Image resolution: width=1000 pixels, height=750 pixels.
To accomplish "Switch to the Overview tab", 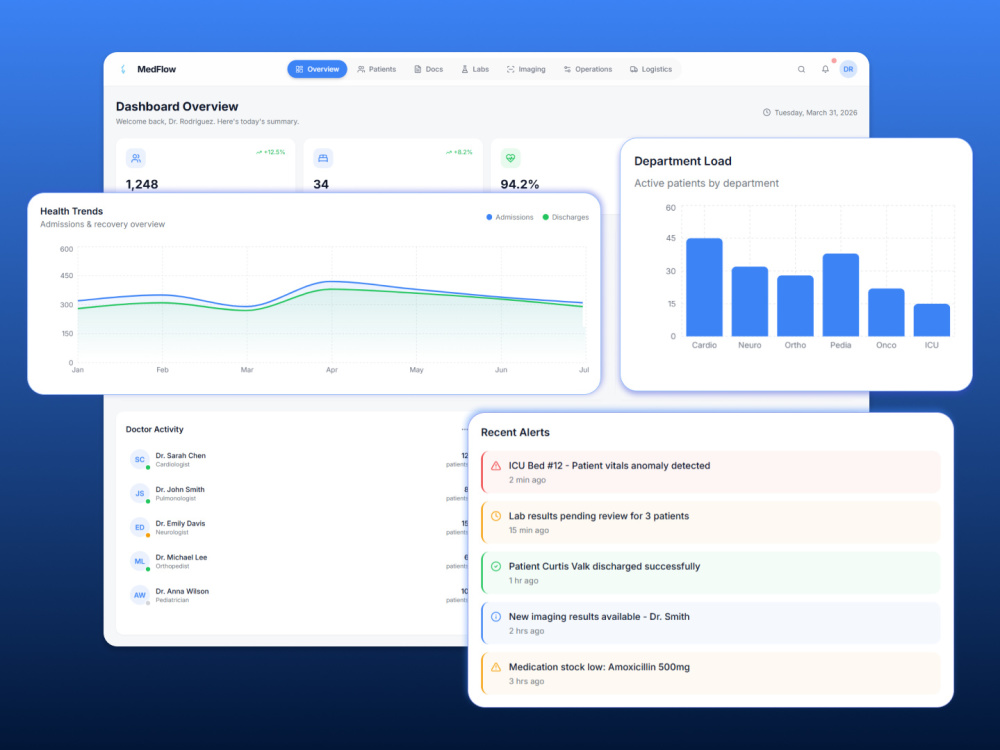I will (317, 69).
